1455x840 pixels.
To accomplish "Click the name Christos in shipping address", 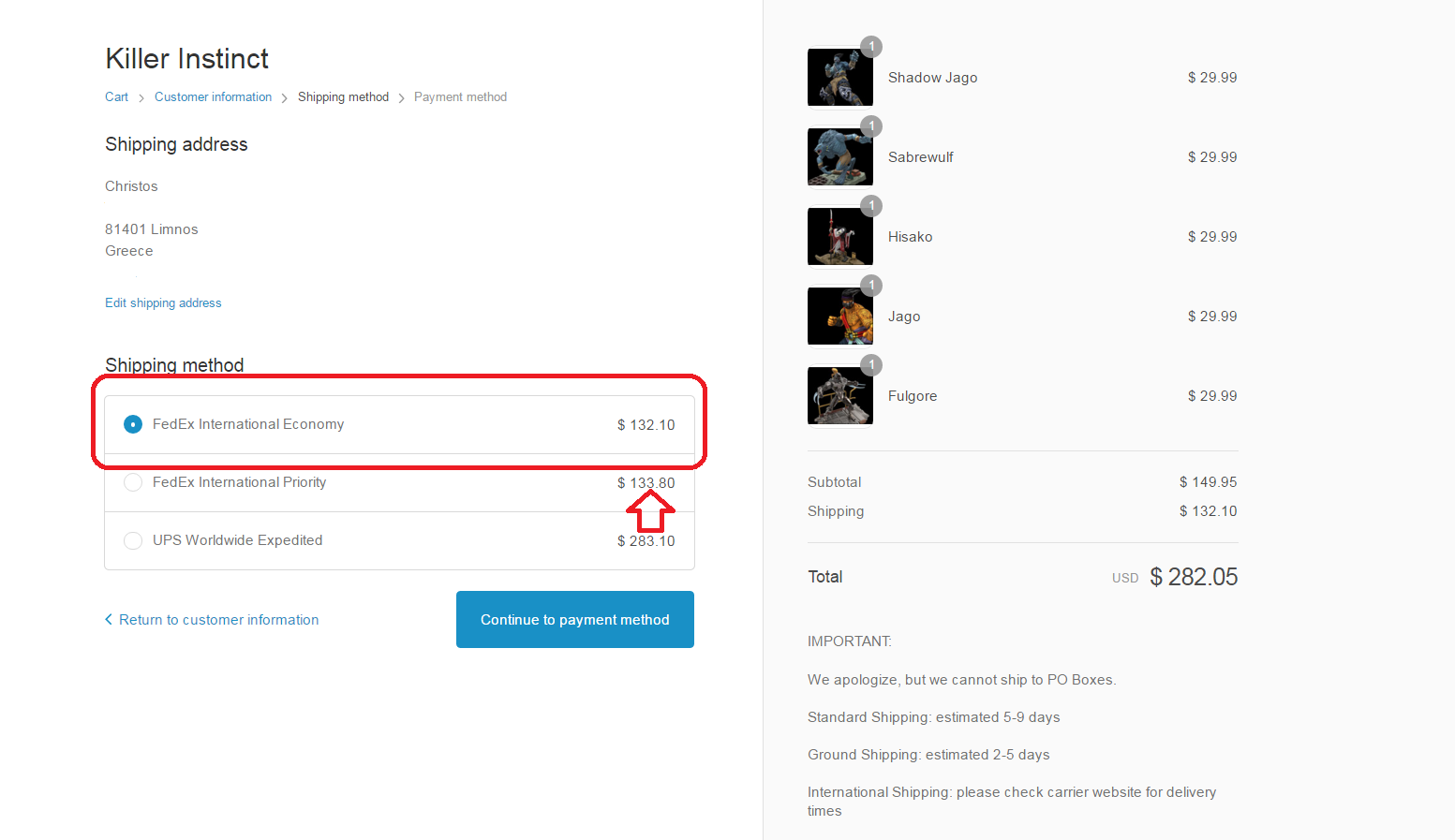I will [131, 186].
